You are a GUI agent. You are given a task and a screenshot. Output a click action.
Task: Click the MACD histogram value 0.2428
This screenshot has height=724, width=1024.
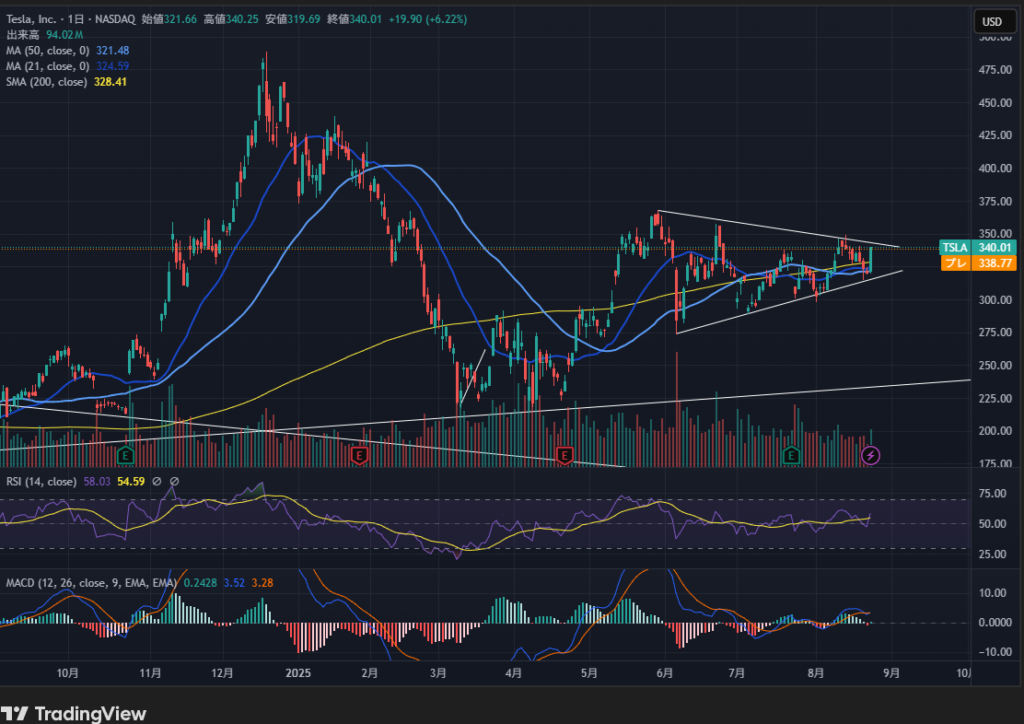pyautogui.click(x=200, y=582)
